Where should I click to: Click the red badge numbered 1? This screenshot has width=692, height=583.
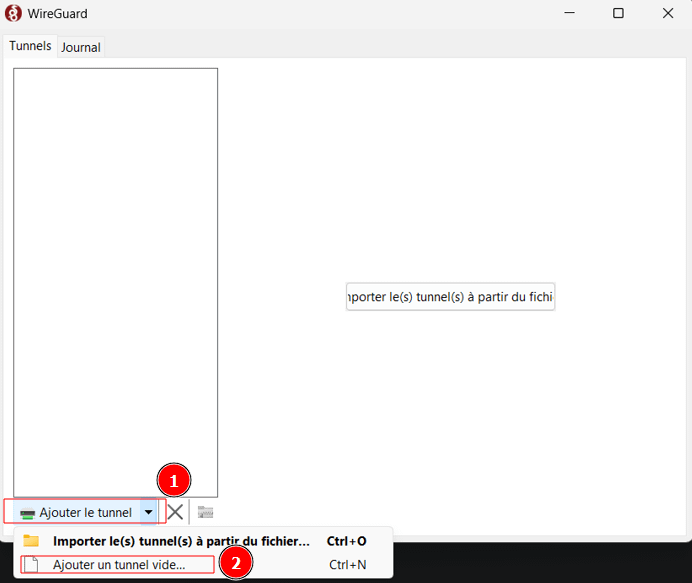click(x=174, y=481)
